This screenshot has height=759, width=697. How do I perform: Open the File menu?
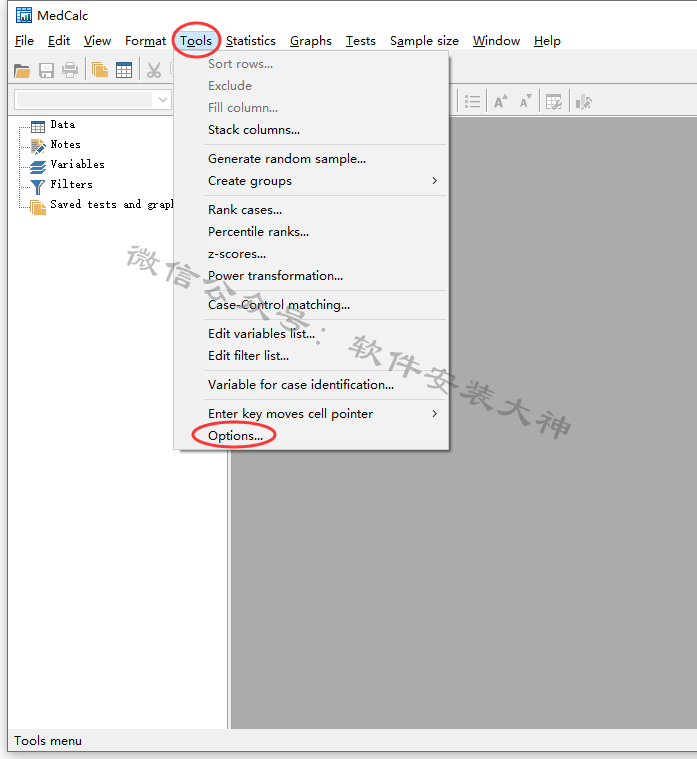click(x=24, y=41)
